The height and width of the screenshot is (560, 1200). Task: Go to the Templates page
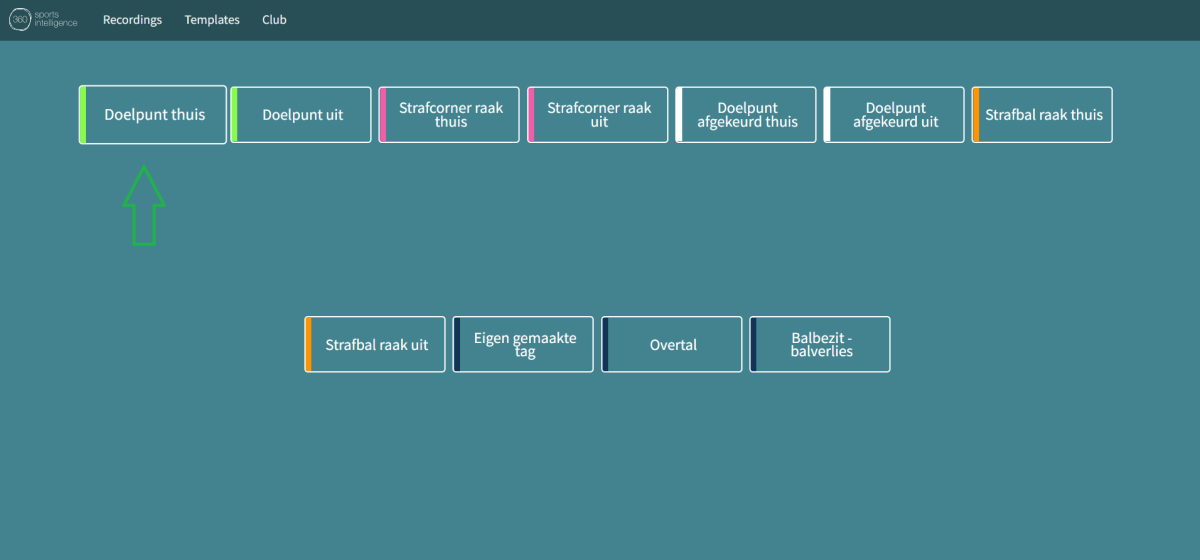212,20
